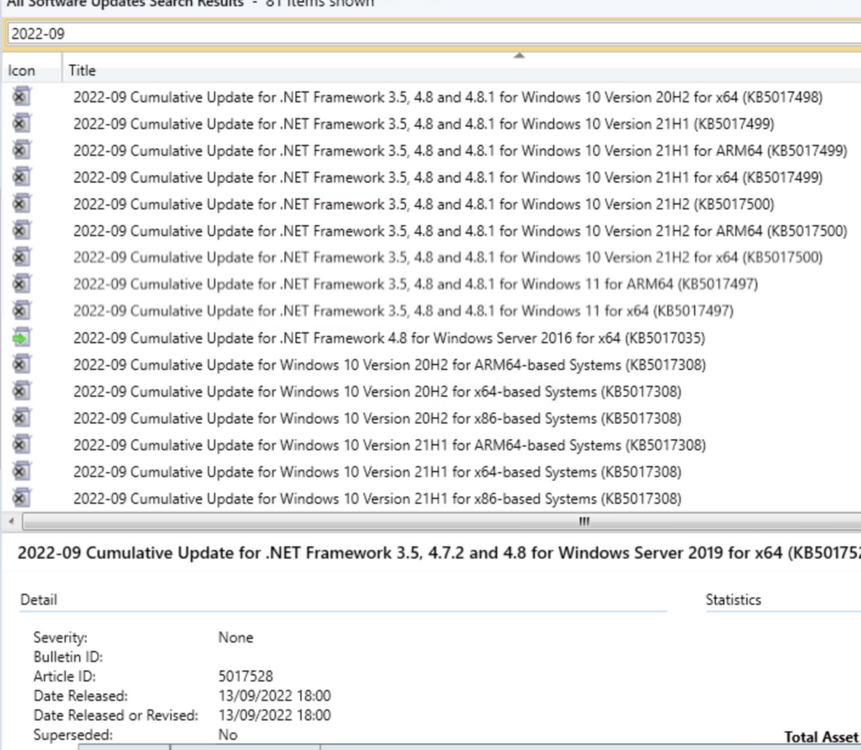Select Windows 10 21H1 x86-based Systems update (KB5017308)

(377, 499)
